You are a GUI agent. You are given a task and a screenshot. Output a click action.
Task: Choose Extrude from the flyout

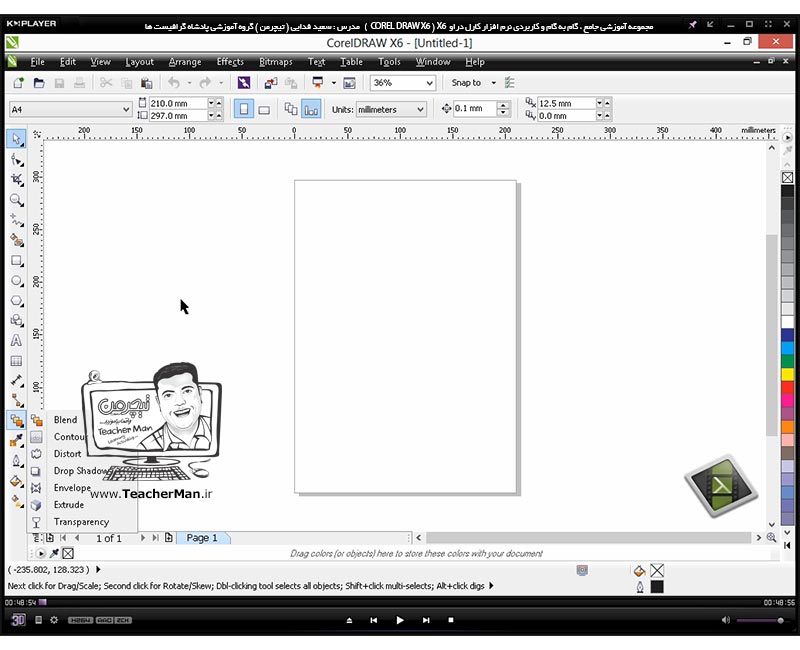(x=69, y=505)
